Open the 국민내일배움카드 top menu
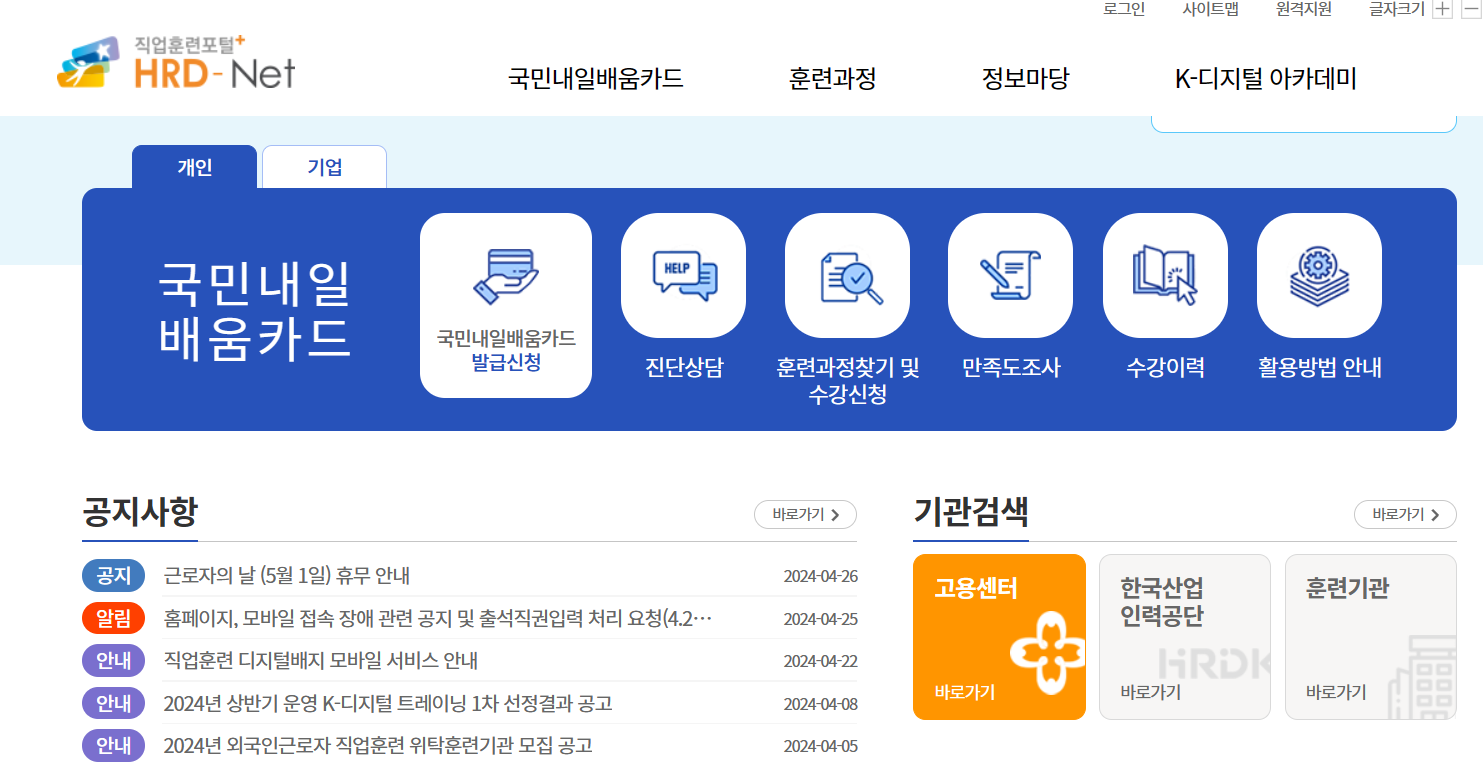This screenshot has height=767, width=1483. click(596, 78)
